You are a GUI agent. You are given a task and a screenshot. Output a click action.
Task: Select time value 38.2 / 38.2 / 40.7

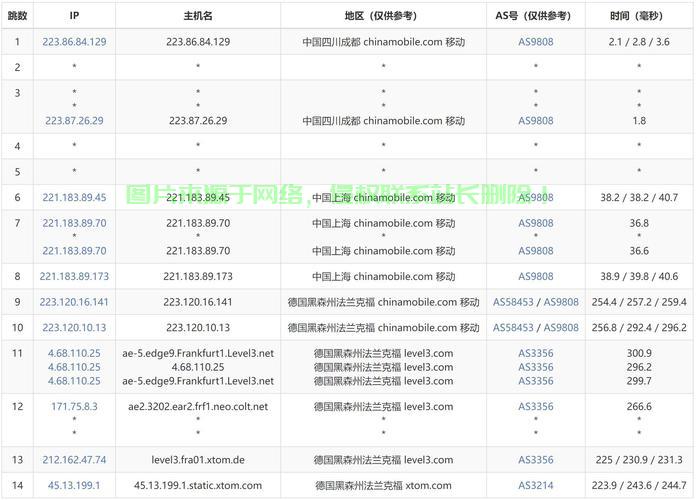[639, 197]
